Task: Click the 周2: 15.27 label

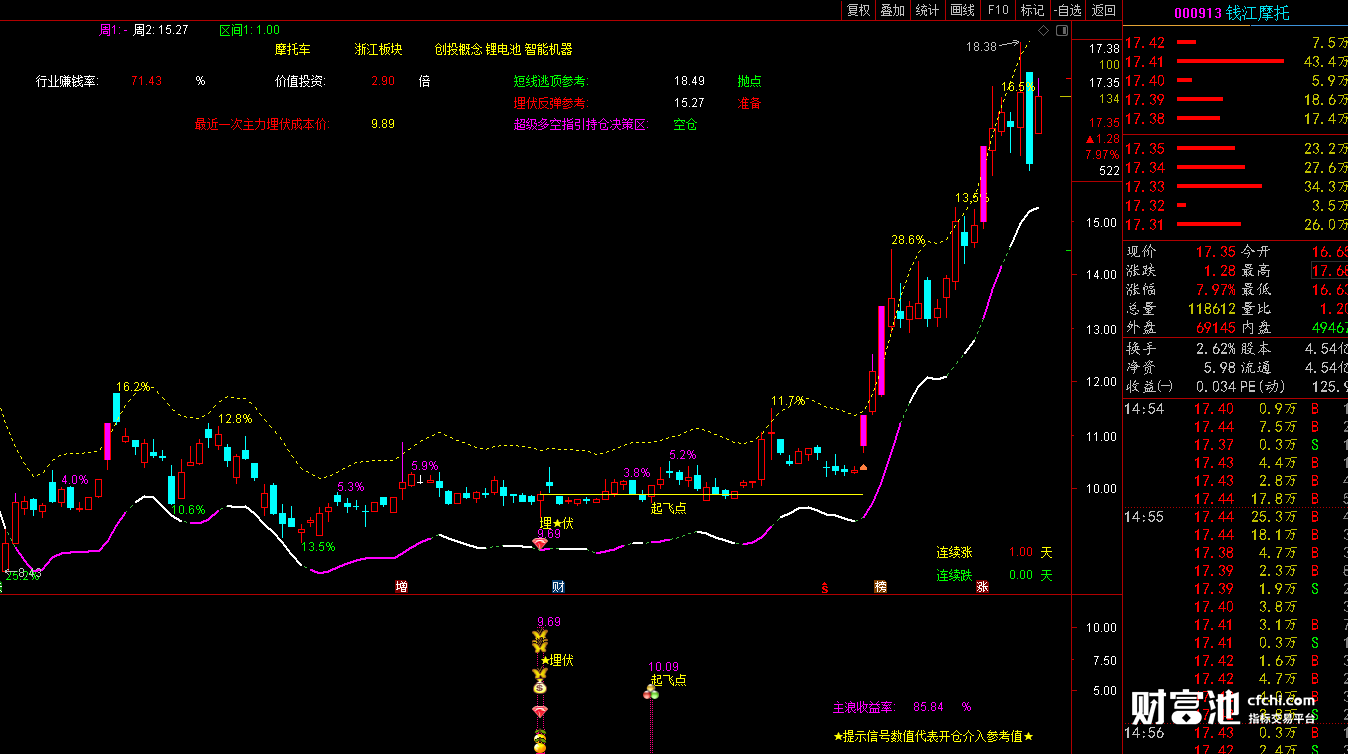Action: point(161,30)
